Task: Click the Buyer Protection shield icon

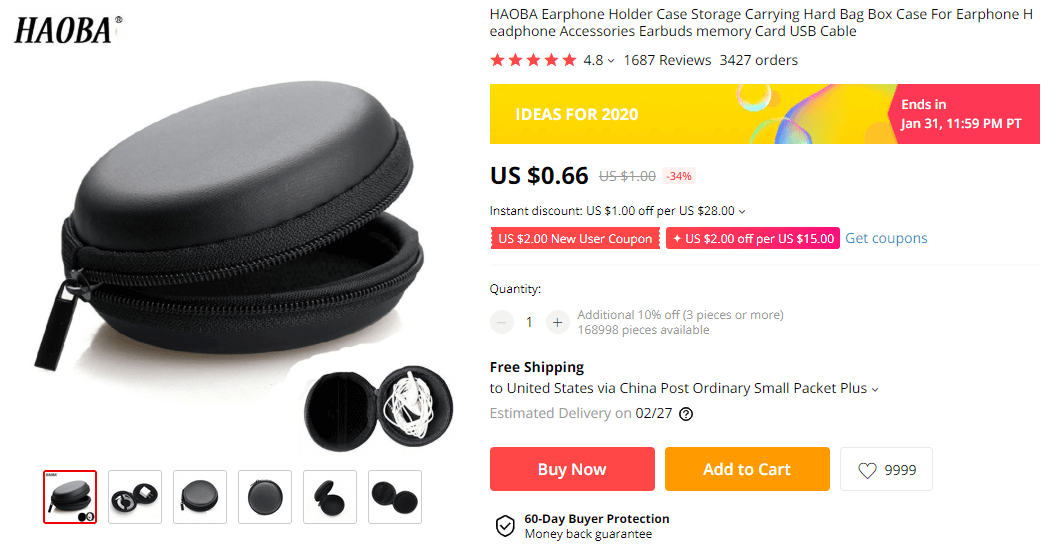Action: (x=506, y=526)
